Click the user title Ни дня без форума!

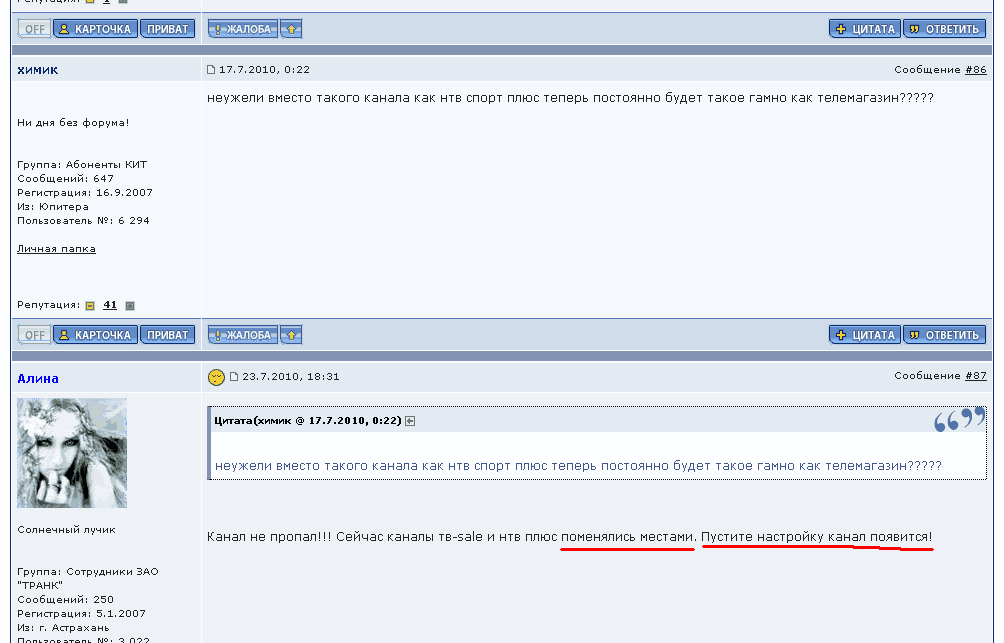point(73,122)
